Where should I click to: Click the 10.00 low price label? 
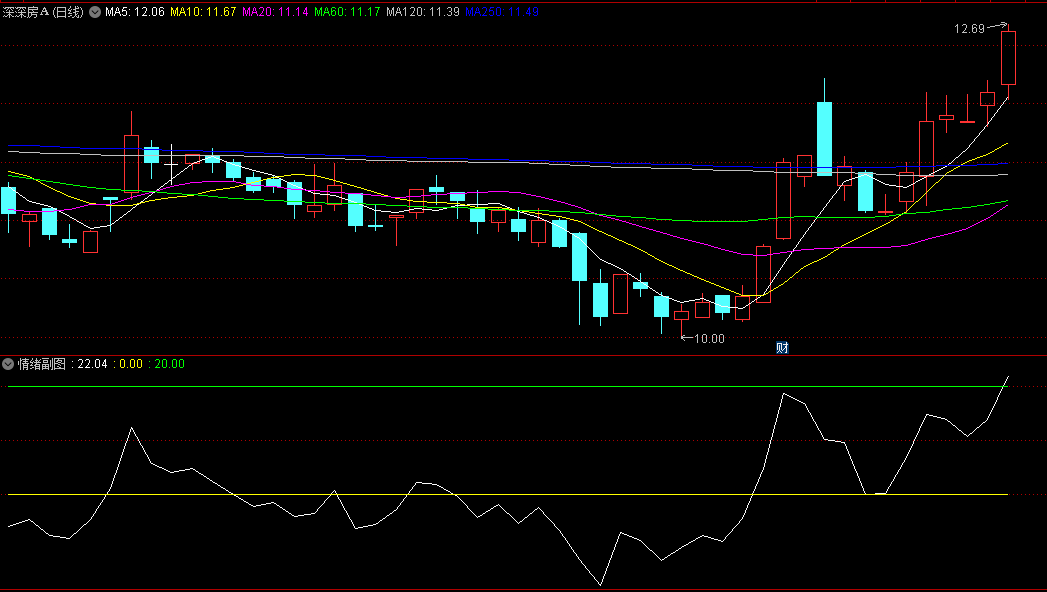(x=709, y=339)
